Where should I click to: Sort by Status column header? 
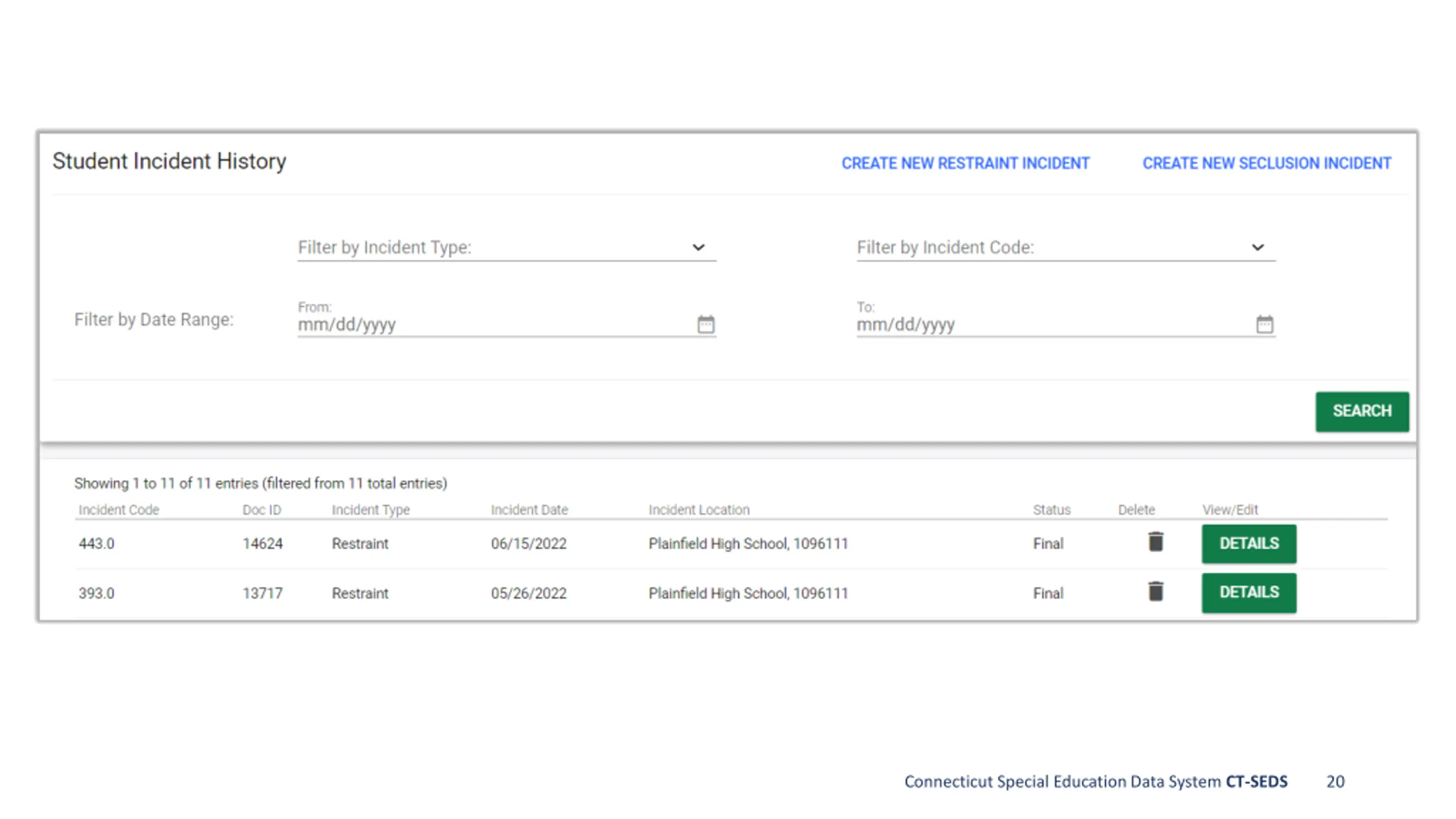[1052, 510]
